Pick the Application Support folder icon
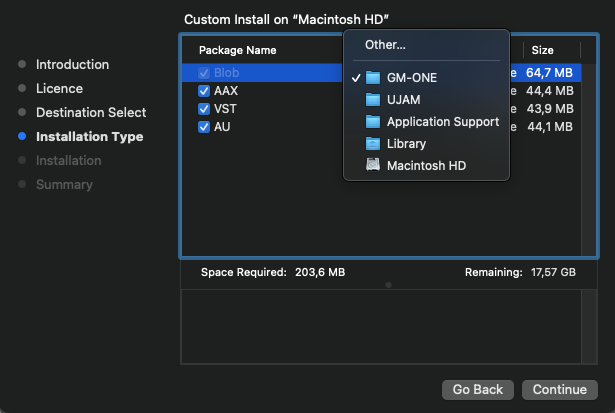The width and height of the screenshot is (615, 413). tap(373, 122)
